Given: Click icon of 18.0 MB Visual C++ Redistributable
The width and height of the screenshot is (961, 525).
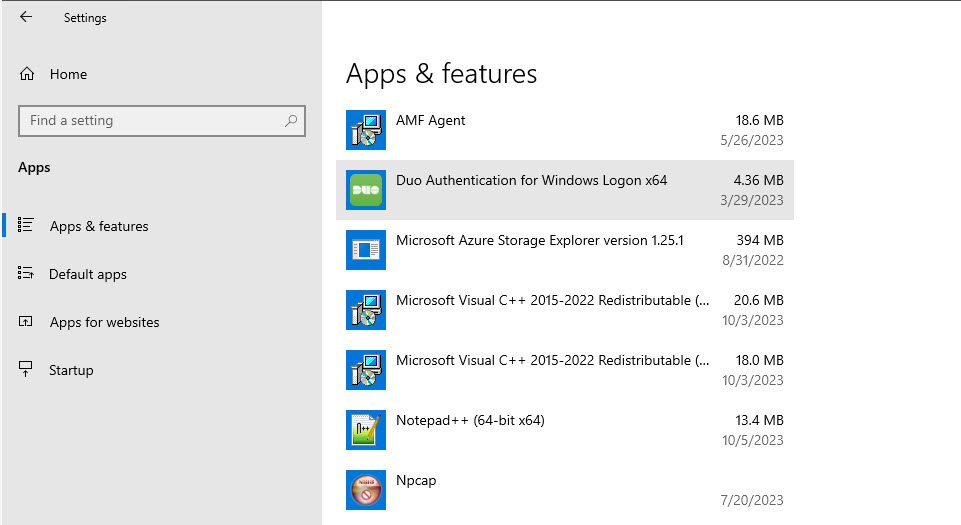Looking at the screenshot, I should pos(366,370).
